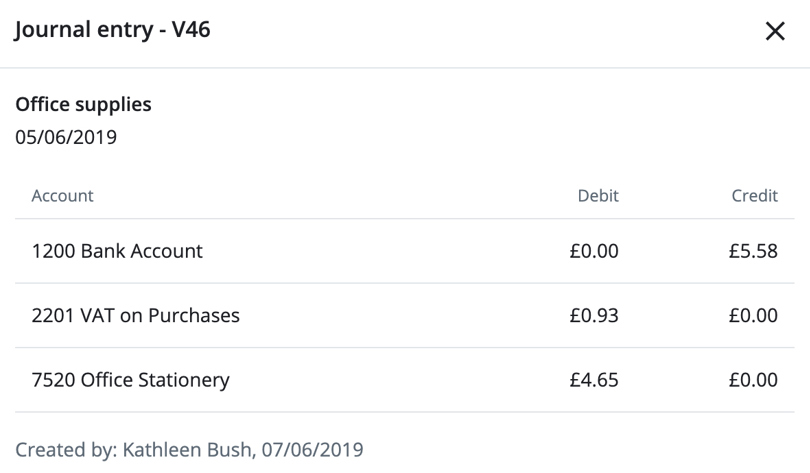Click the Created by label text
810x473 pixels.
click(x=64, y=450)
